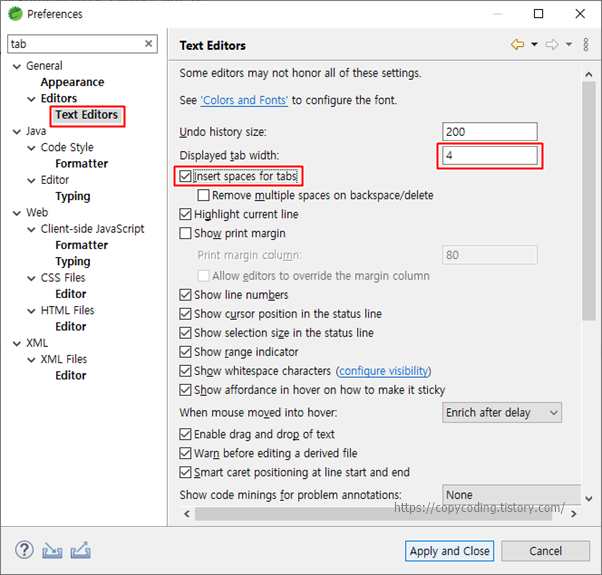Image resolution: width=602 pixels, height=575 pixels.
Task: Collapse the Java tree node
Action: 17,132
